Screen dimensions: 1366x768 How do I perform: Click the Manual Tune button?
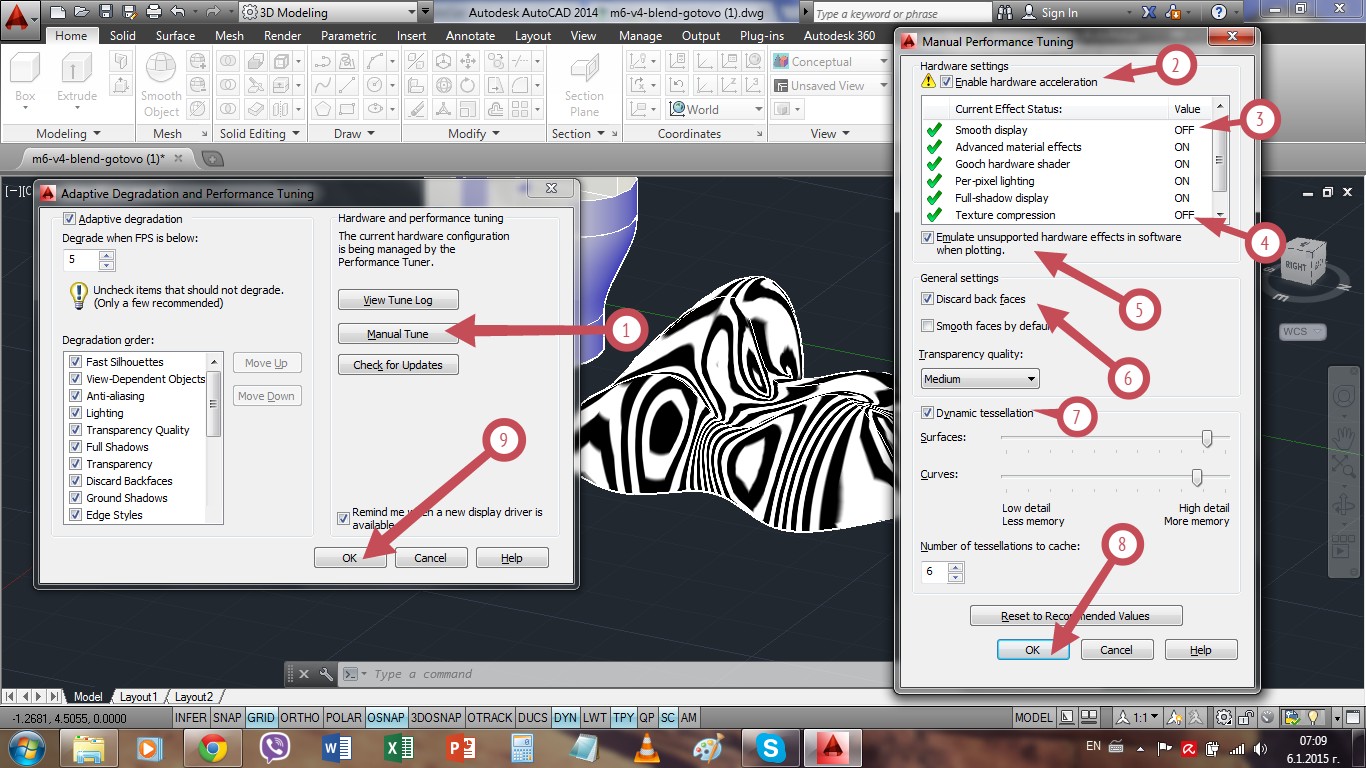click(398, 332)
